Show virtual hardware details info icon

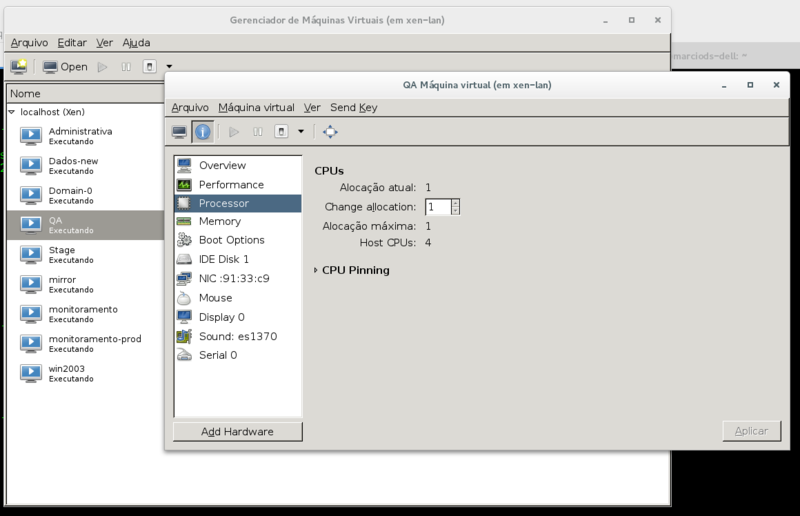(203, 132)
